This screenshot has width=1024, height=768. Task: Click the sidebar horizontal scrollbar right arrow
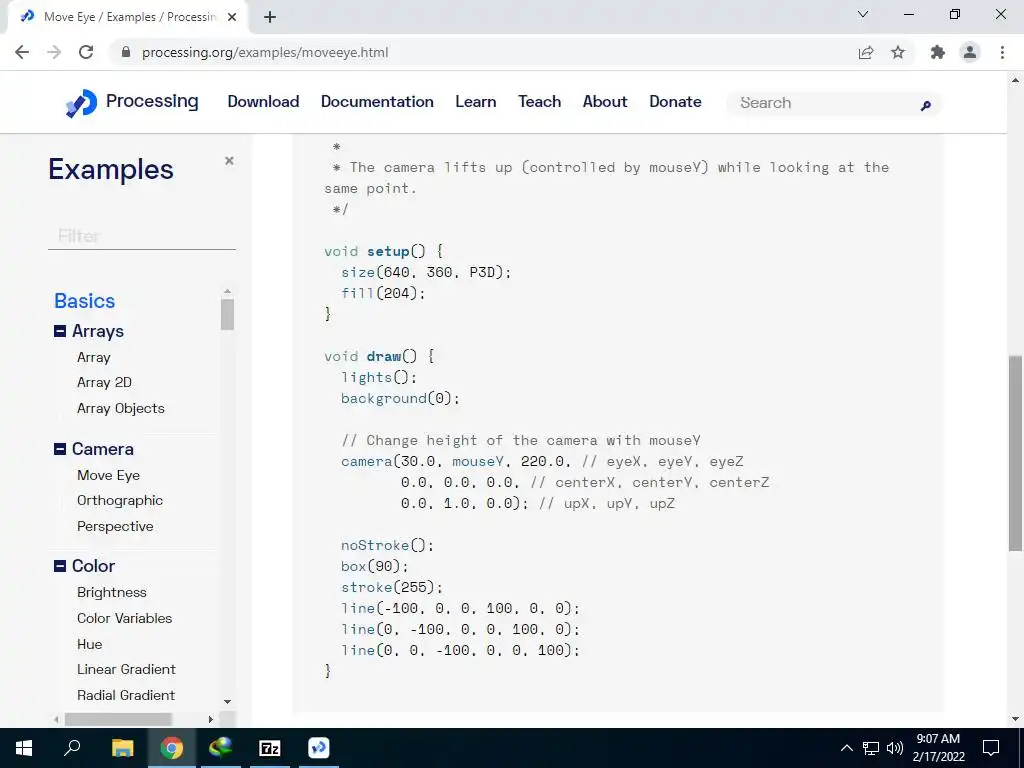210,719
